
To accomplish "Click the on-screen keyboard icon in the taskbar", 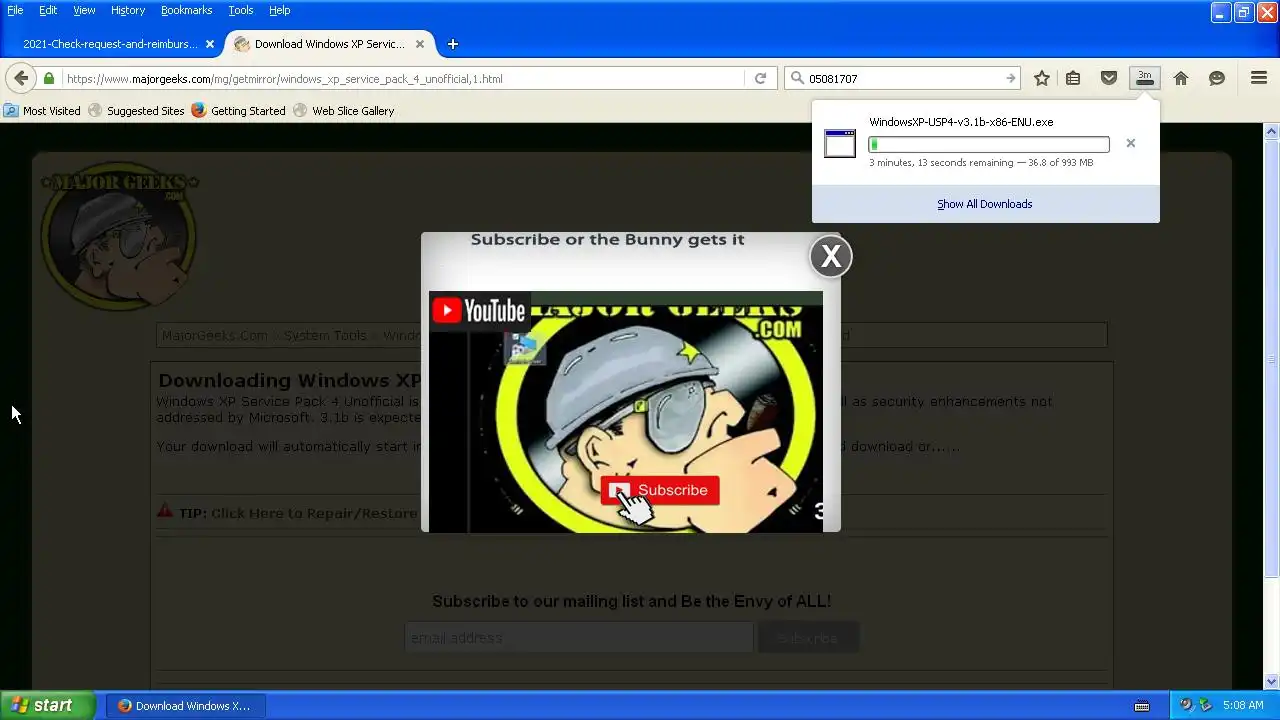I will tap(1141, 706).
